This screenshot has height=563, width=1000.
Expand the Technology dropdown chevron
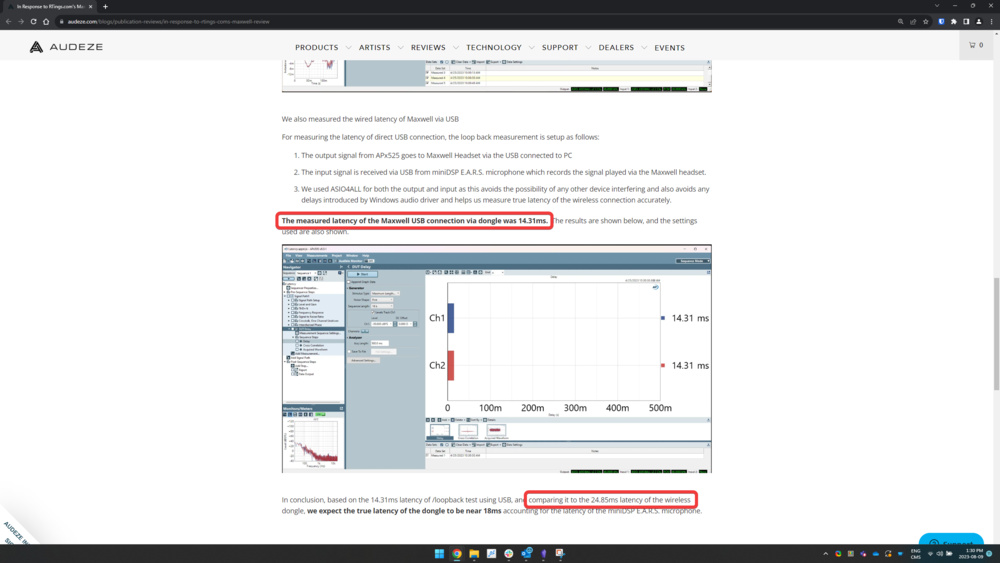(x=531, y=48)
